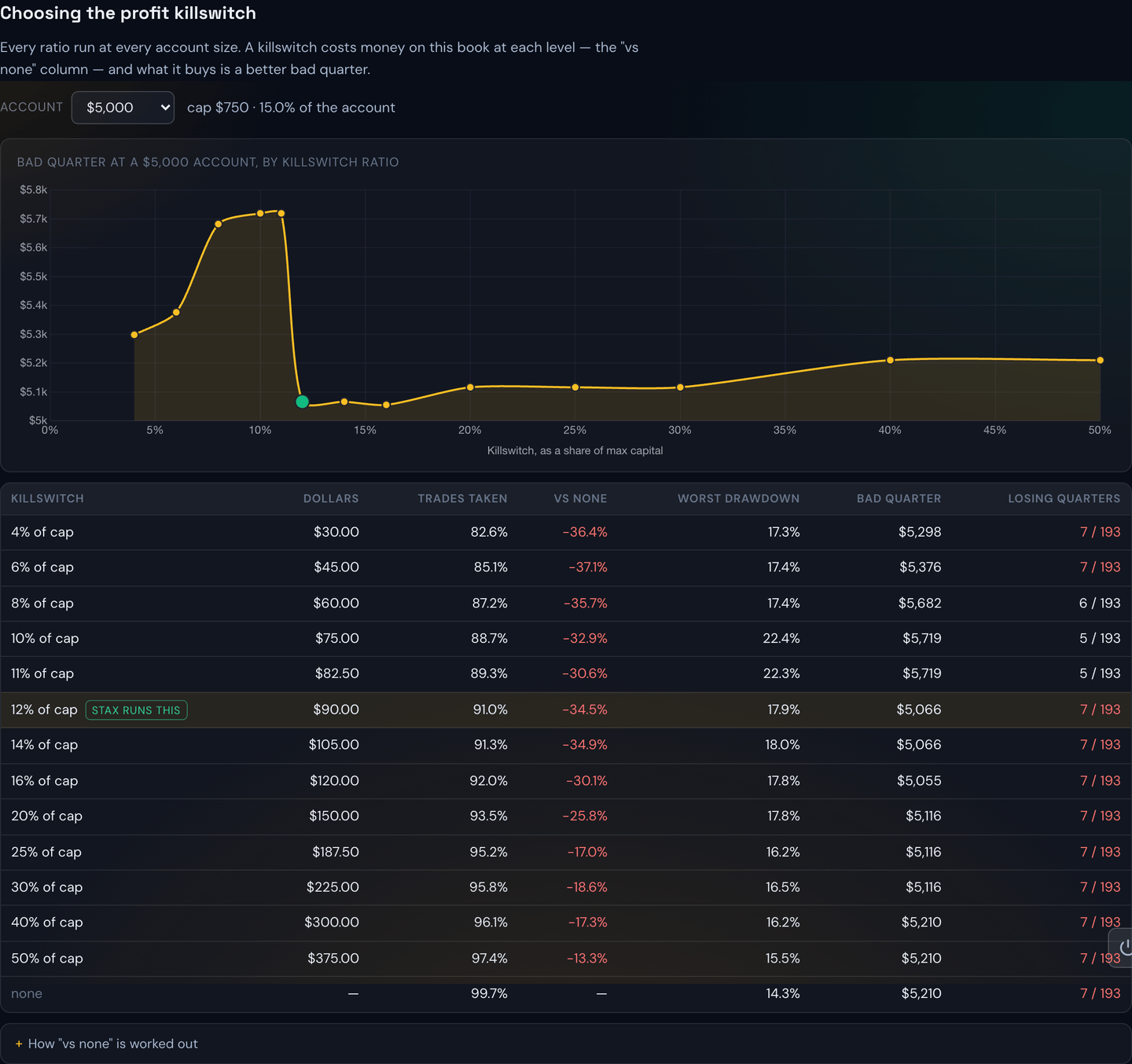This screenshot has width=1132, height=1064.
Task: Click the "$187.50" dollars cell
Action: point(336,852)
